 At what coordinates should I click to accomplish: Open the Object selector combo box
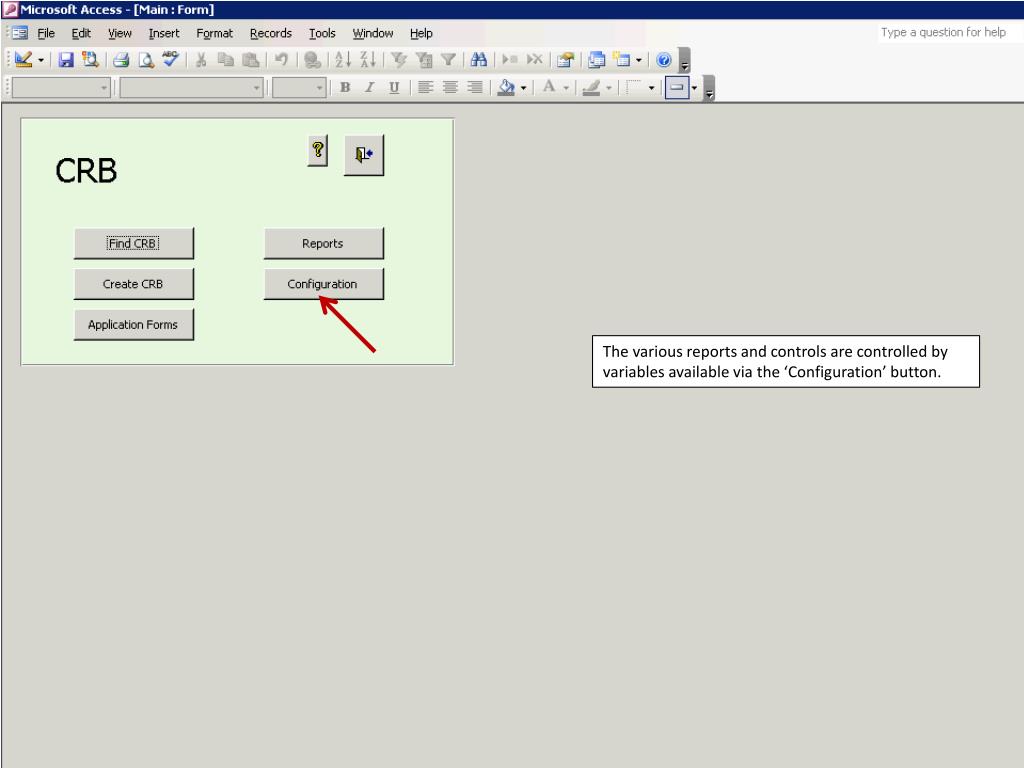click(61, 88)
